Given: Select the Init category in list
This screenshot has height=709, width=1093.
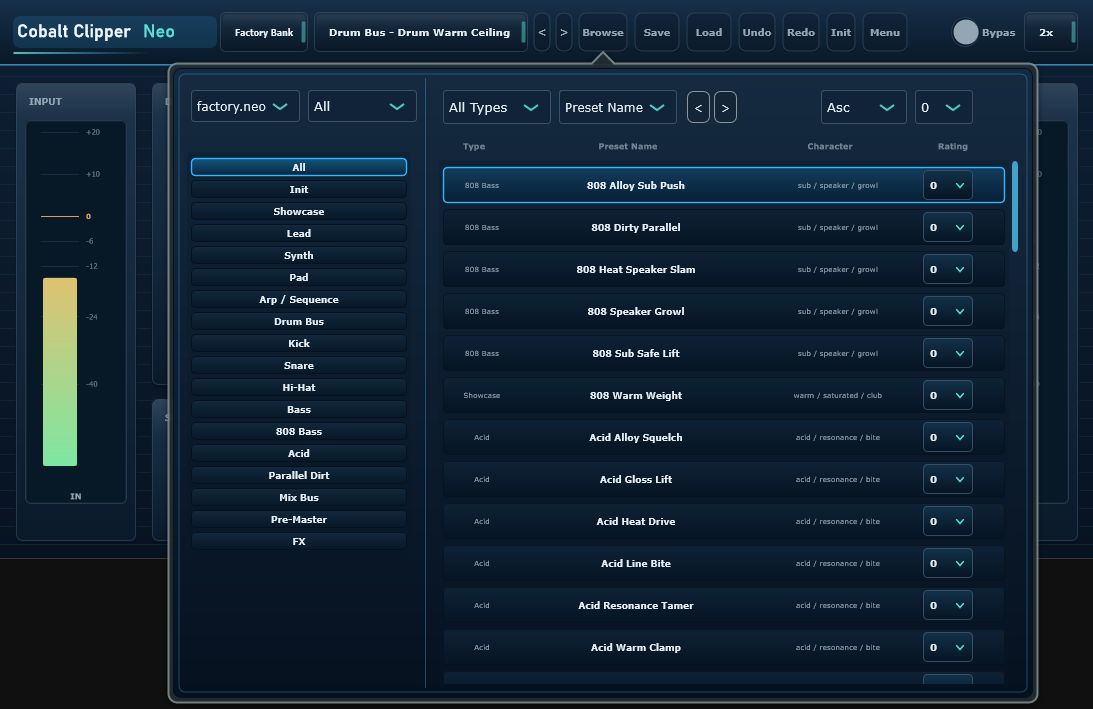Looking at the screenshot, I should click(298, 190).
